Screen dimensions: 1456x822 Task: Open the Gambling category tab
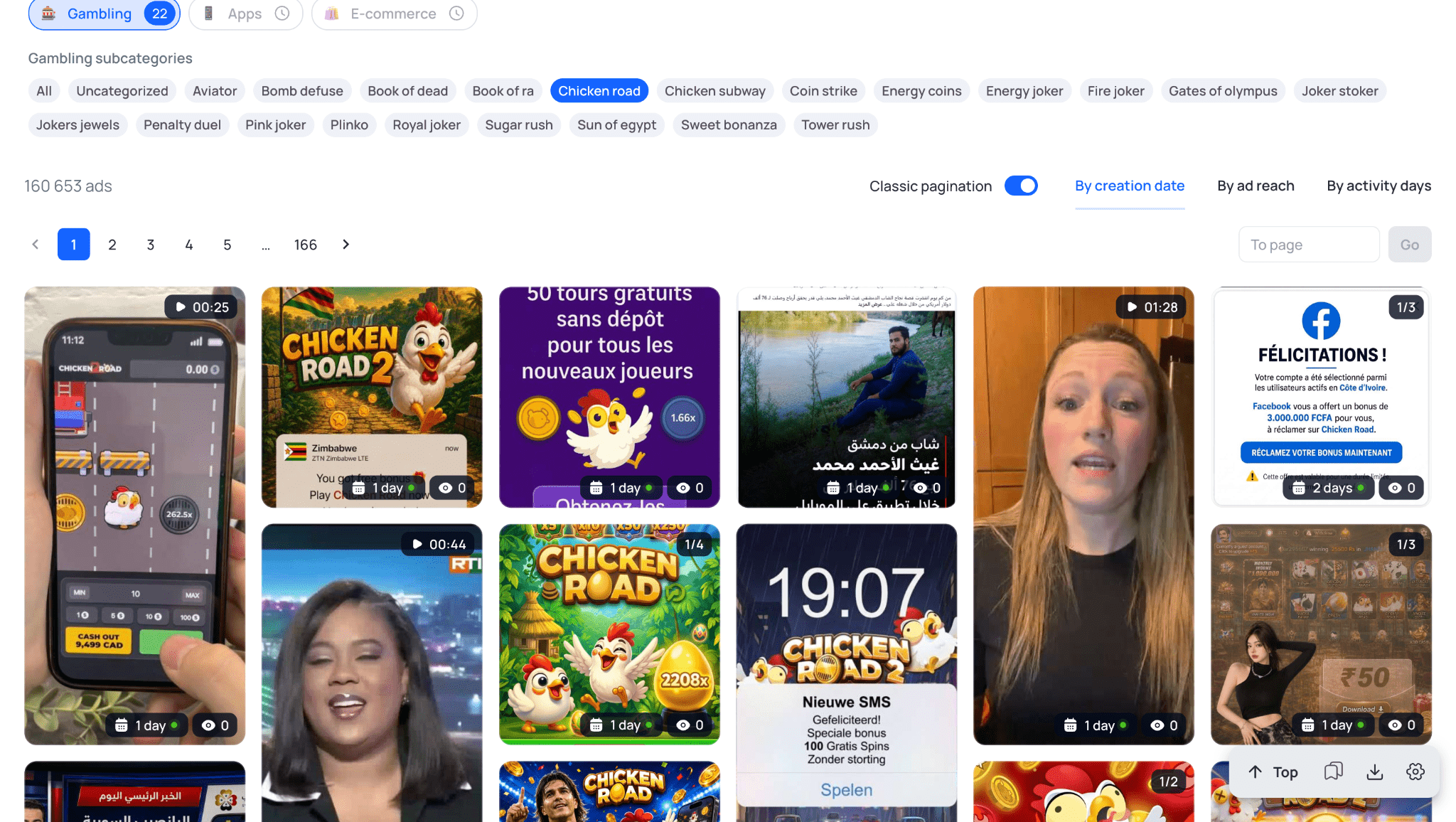point(104,14)
